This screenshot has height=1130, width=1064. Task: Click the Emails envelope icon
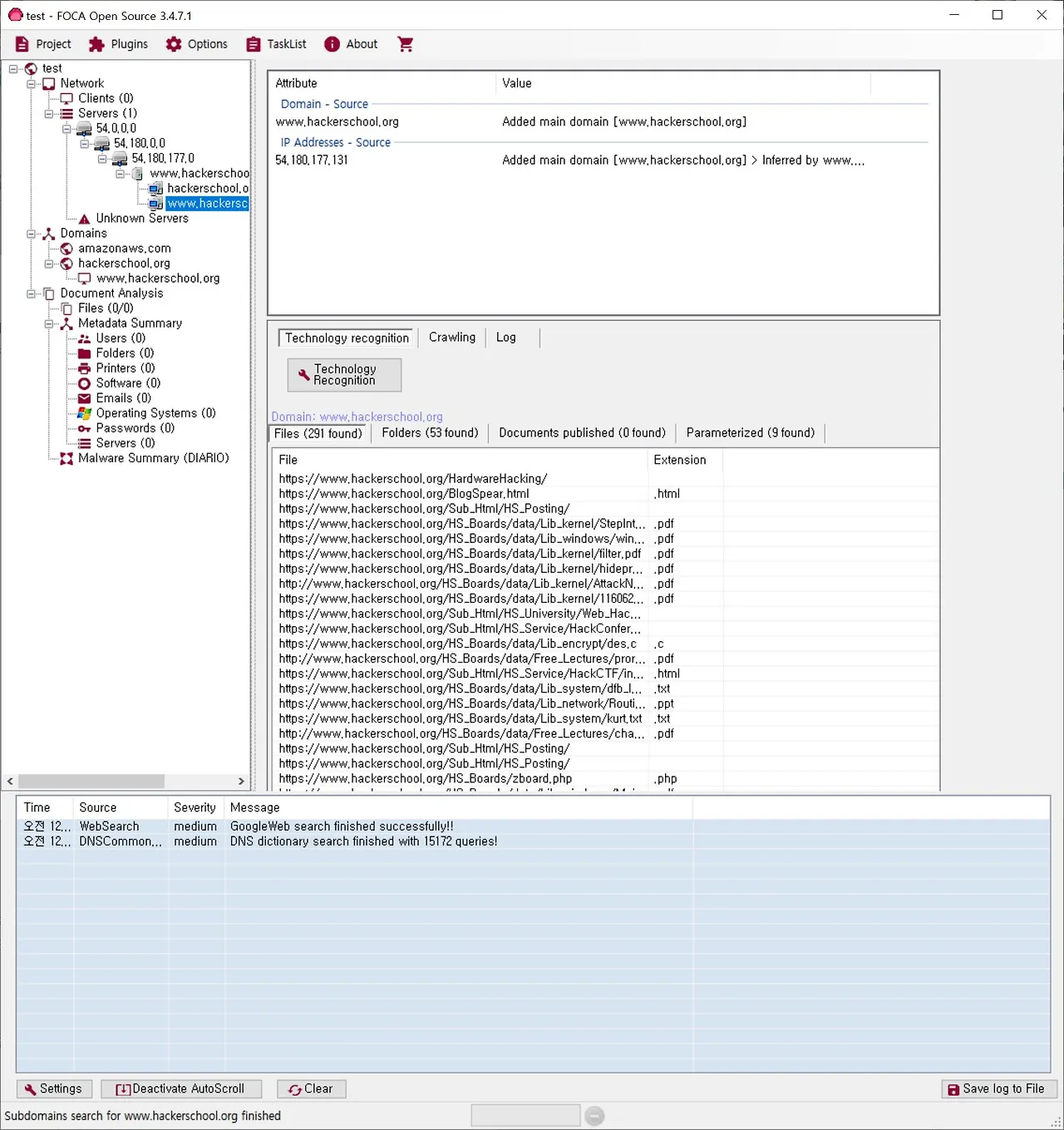coord(84,398)
